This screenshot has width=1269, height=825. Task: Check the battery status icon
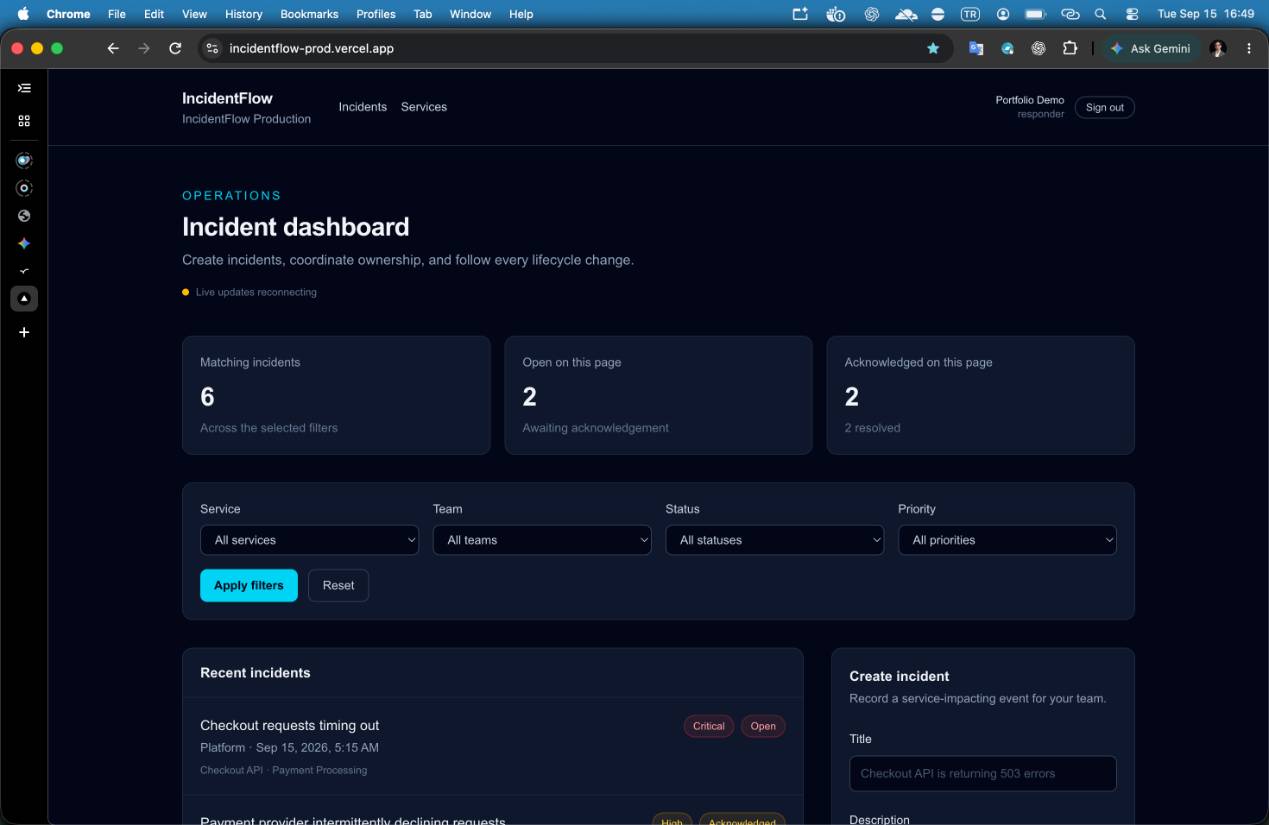click(1036, 14)
